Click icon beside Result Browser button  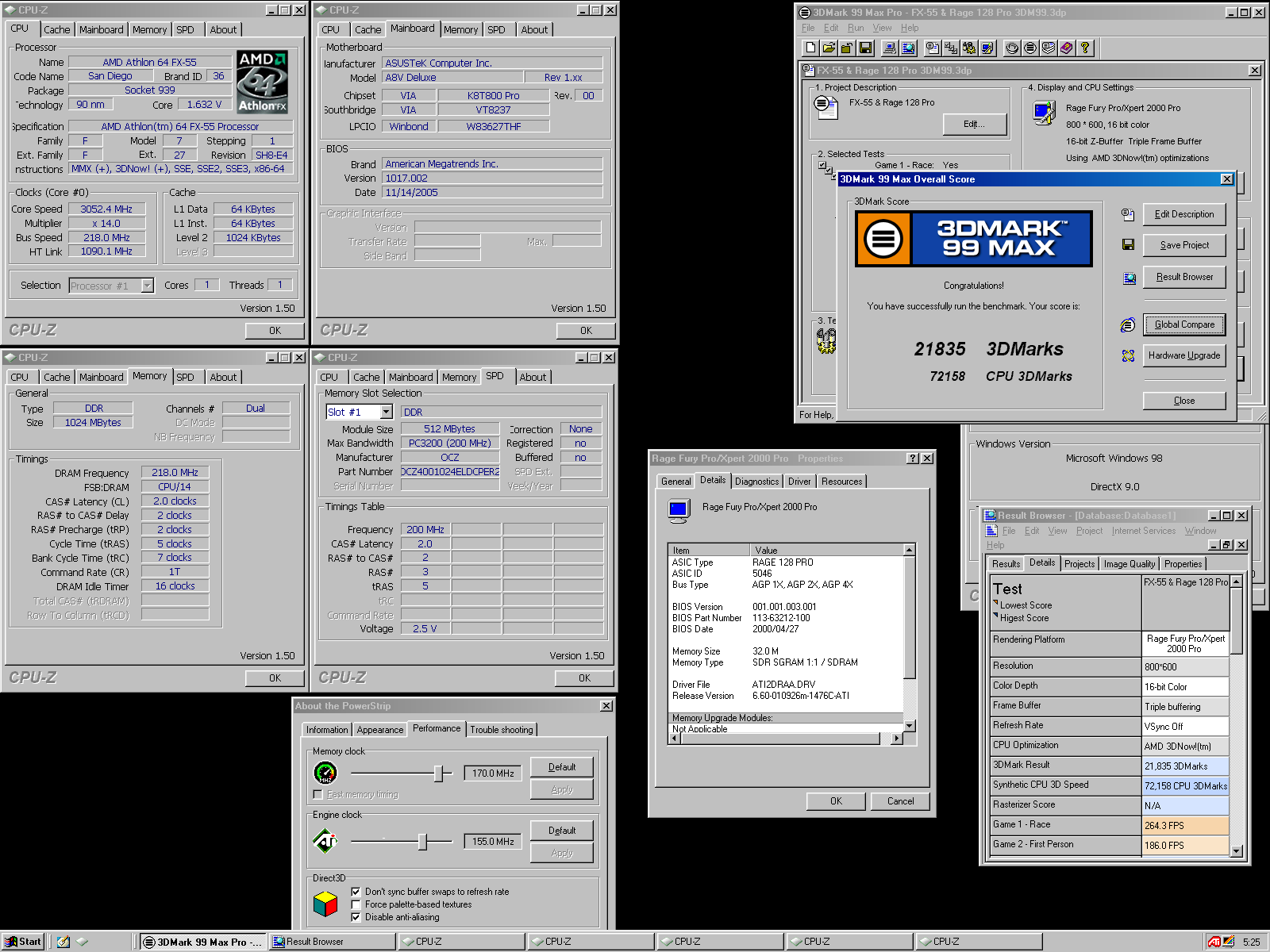coord(1129,278)
